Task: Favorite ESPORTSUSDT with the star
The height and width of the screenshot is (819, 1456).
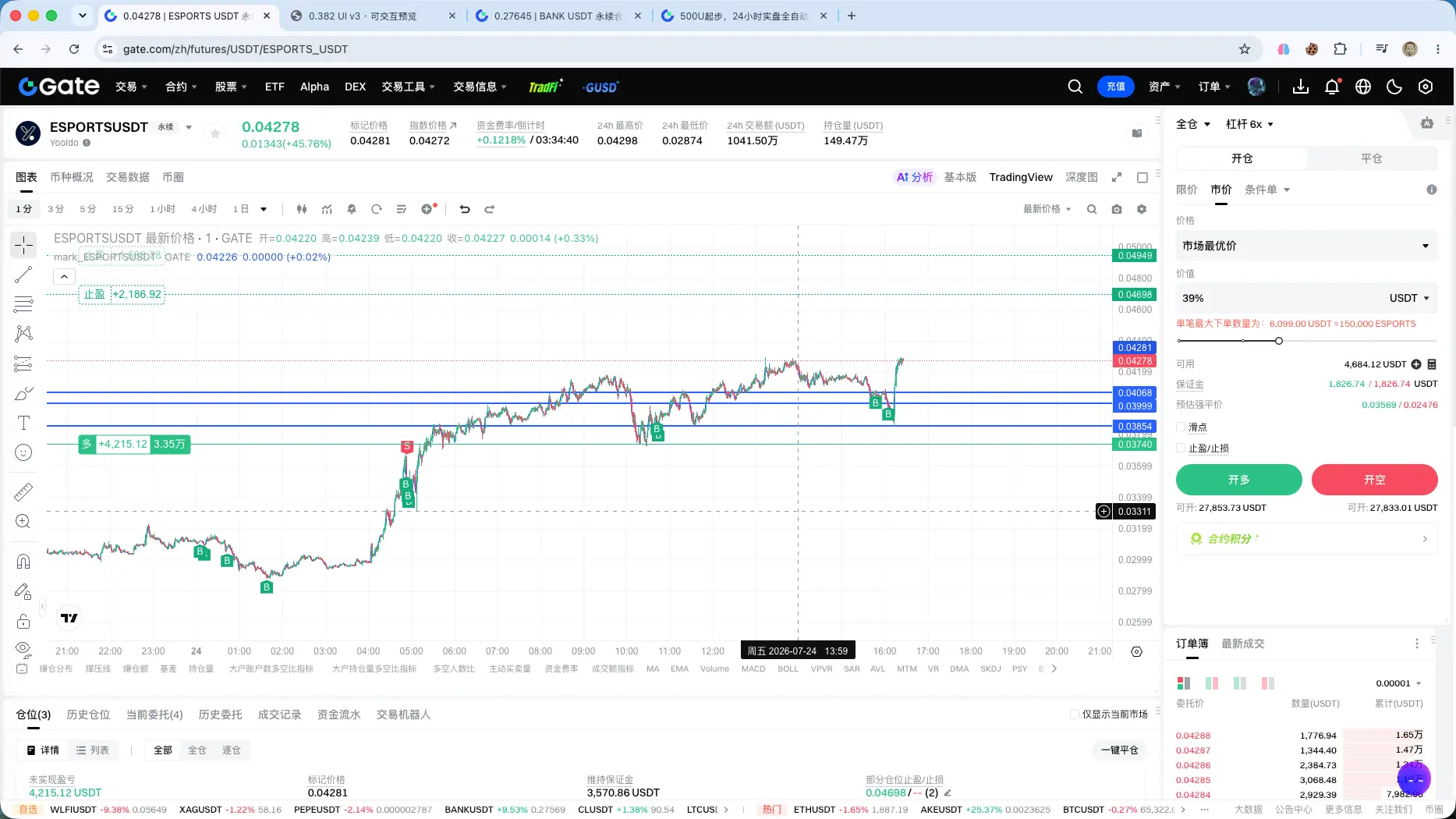Action: [x=215, y=133]
